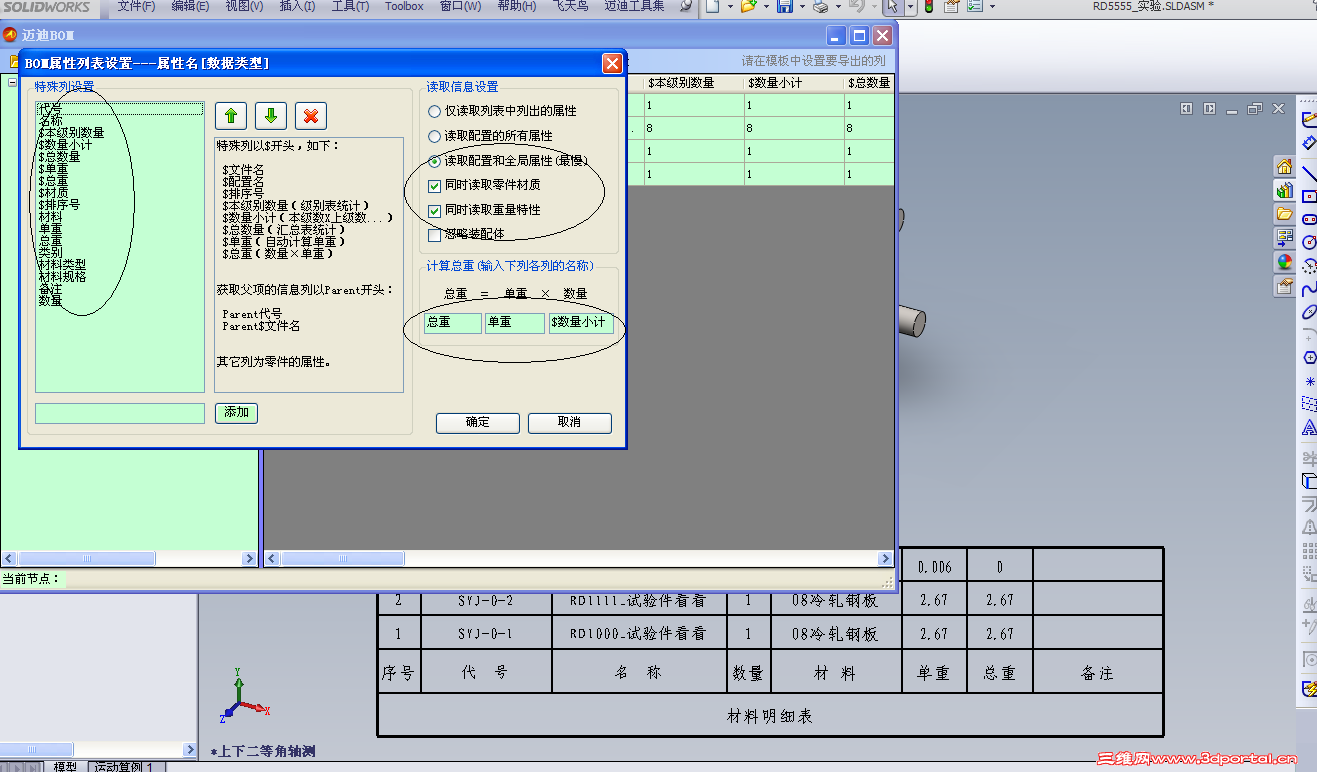Select the Sketch pencil tool icon

tap(1309, 119)
